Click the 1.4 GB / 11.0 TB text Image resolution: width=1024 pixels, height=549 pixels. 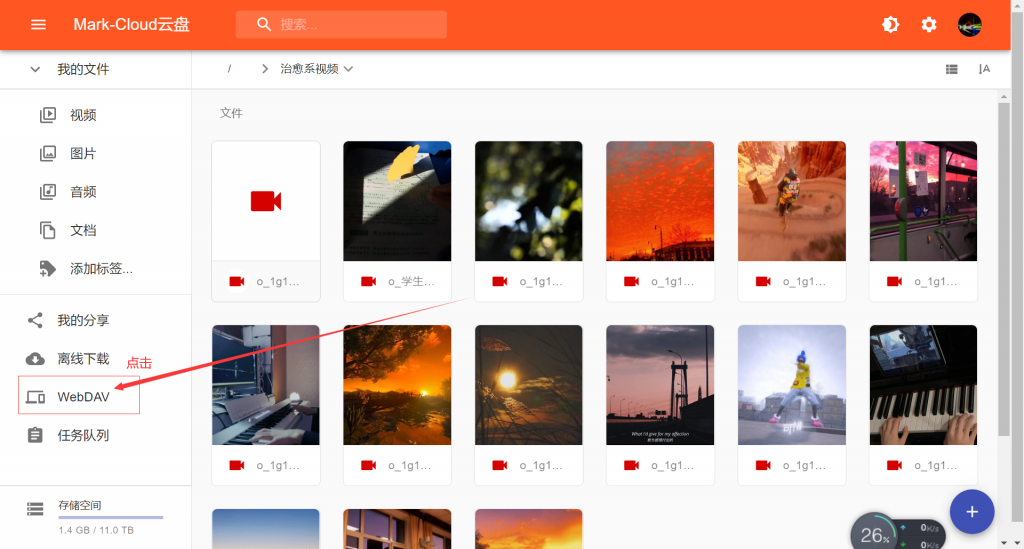point(96,530)
